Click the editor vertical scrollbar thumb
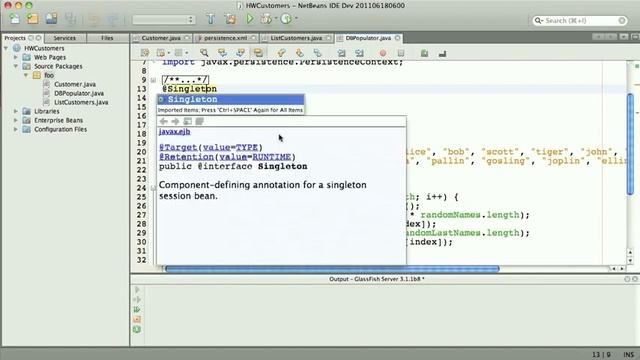The image size is (640, 360). click(630, 144)
